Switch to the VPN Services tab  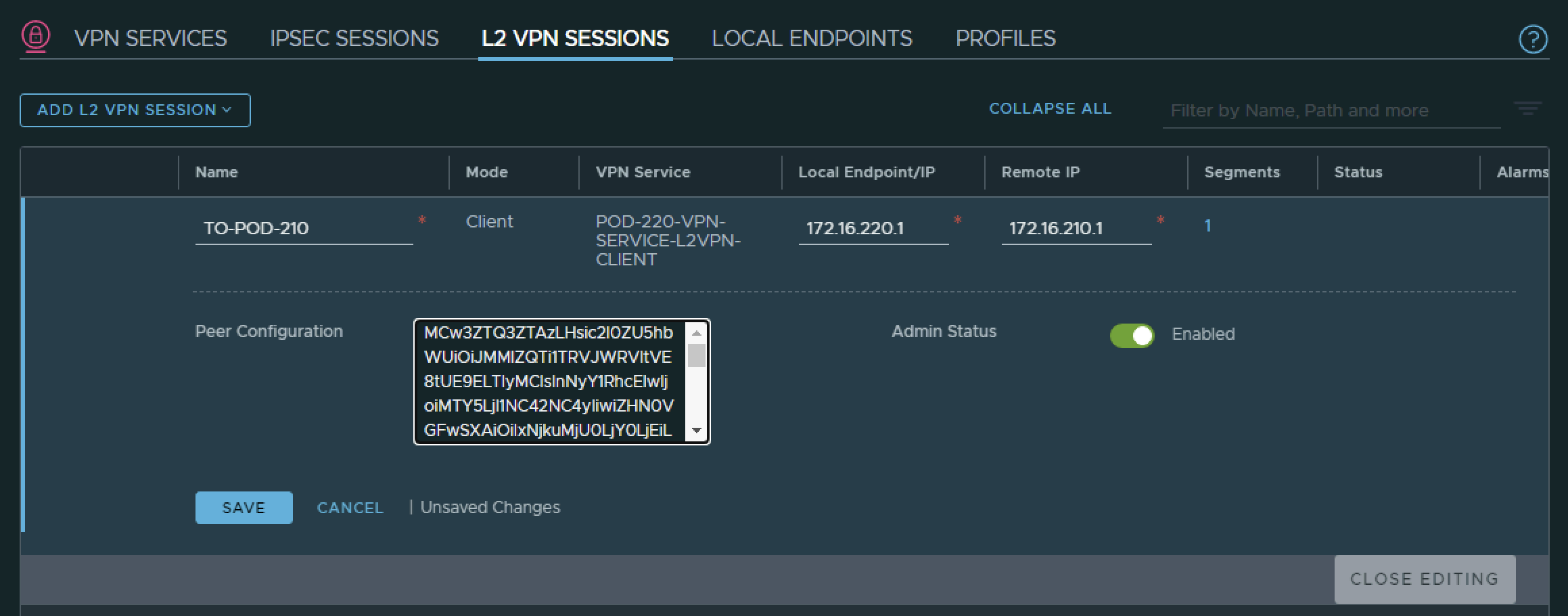click(x=150, y=39)
